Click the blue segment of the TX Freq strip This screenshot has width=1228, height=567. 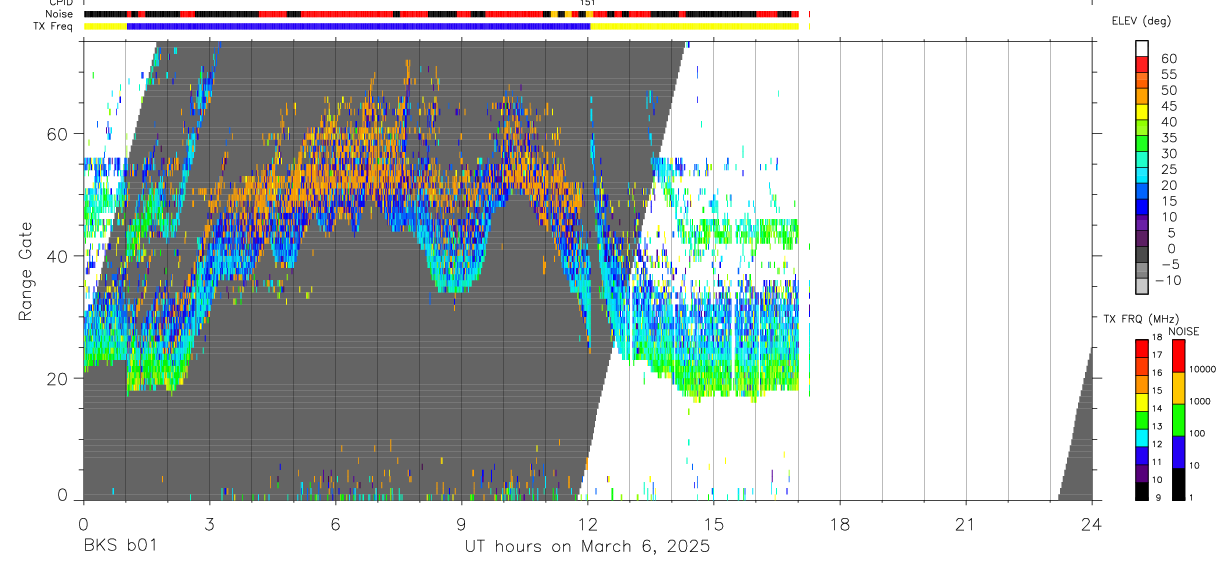[358, 26]
